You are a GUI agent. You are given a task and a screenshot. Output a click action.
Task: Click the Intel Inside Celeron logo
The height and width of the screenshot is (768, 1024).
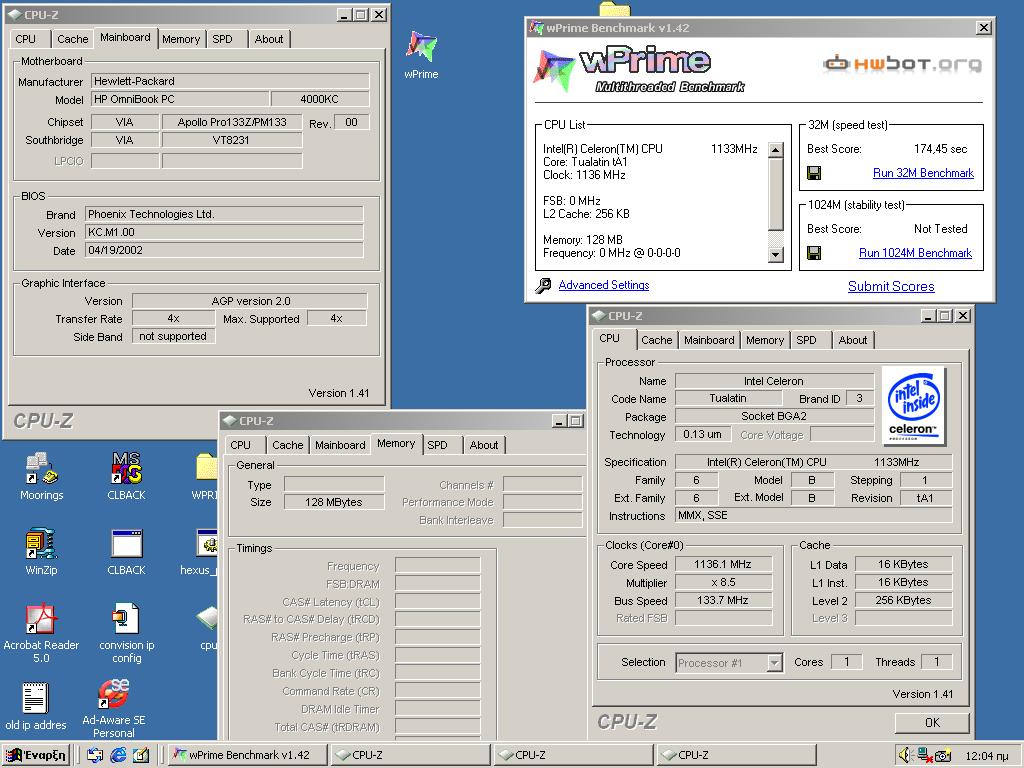pos(913,405)
